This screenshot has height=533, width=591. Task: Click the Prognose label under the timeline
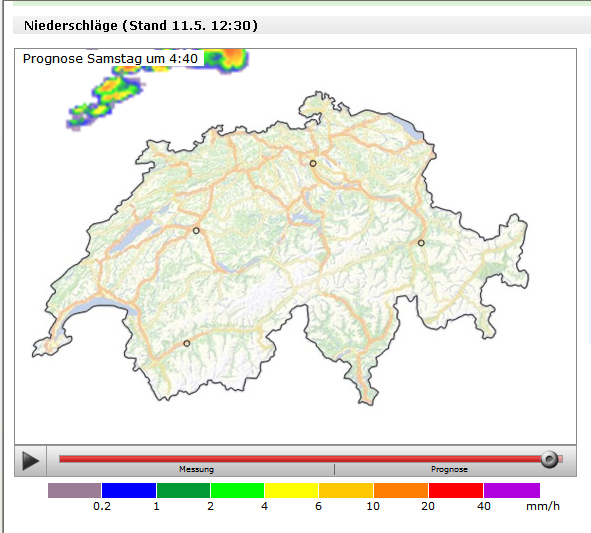[449, 469]
